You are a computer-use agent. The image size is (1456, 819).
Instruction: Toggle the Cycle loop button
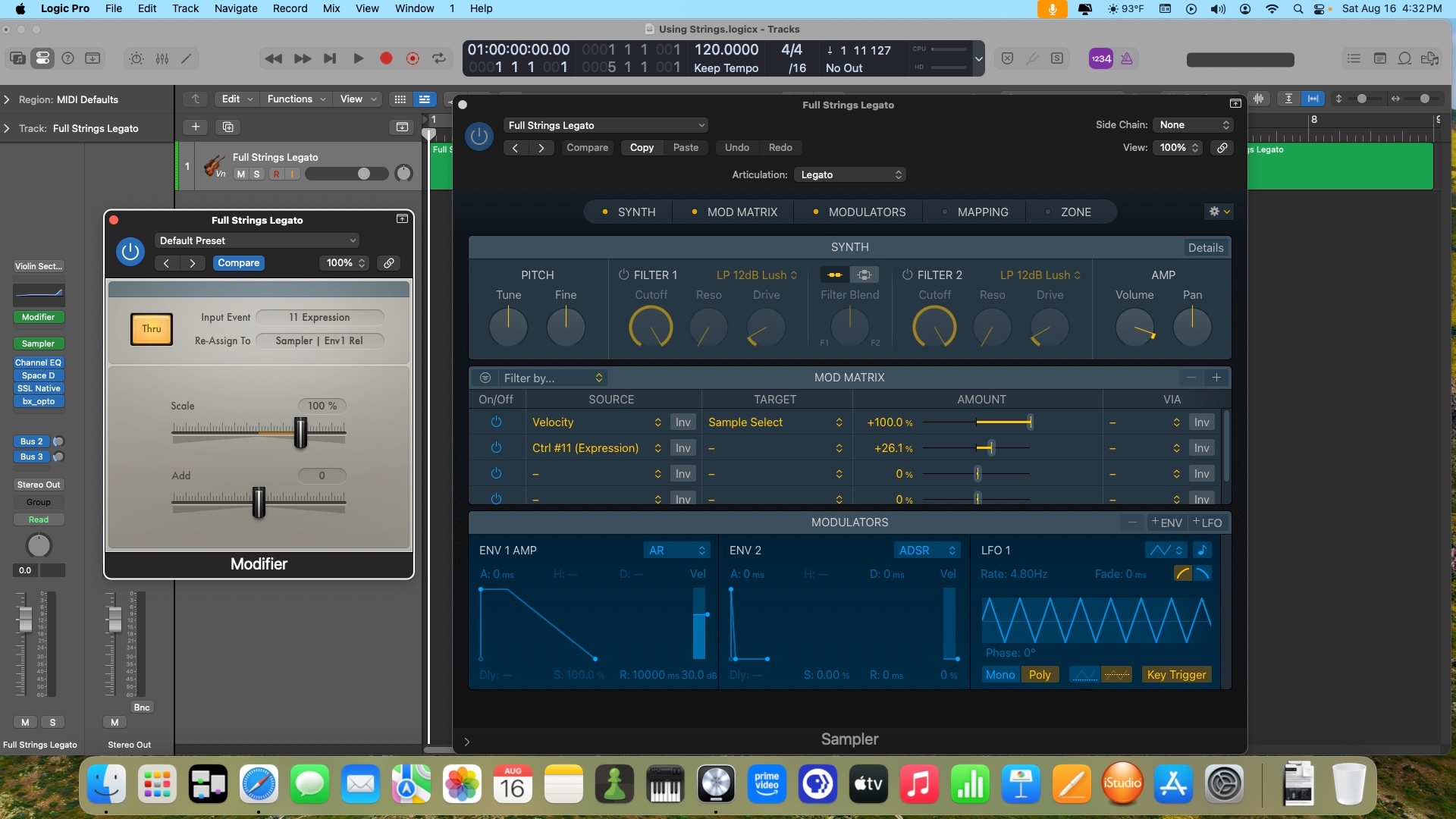[x=438, y=58]
